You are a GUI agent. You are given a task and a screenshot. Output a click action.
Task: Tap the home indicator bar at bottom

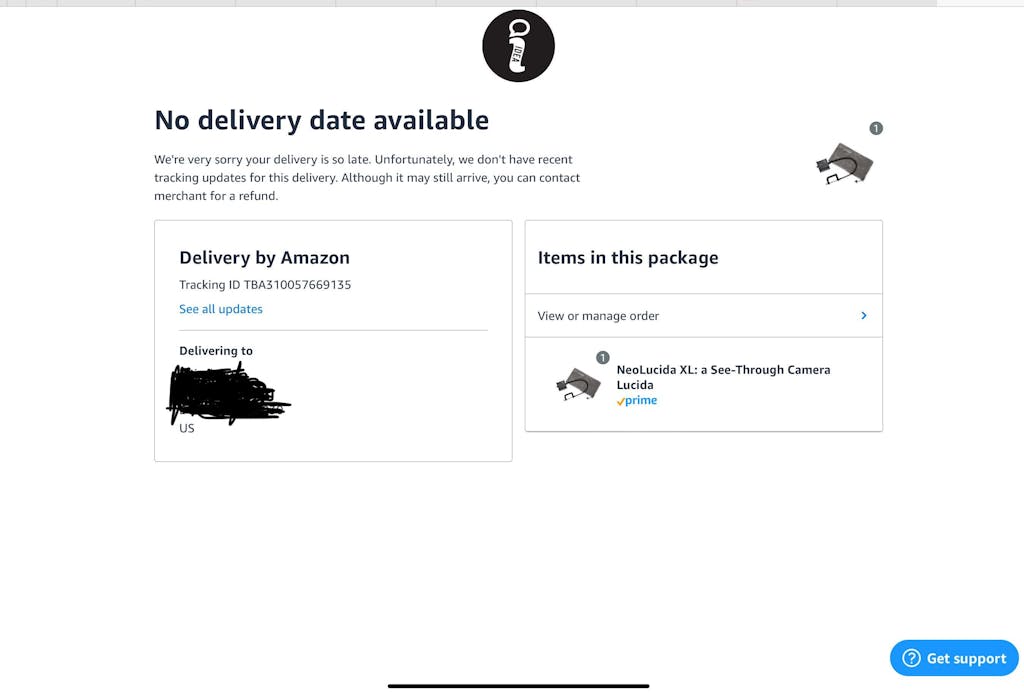click(x=518, y=686)
